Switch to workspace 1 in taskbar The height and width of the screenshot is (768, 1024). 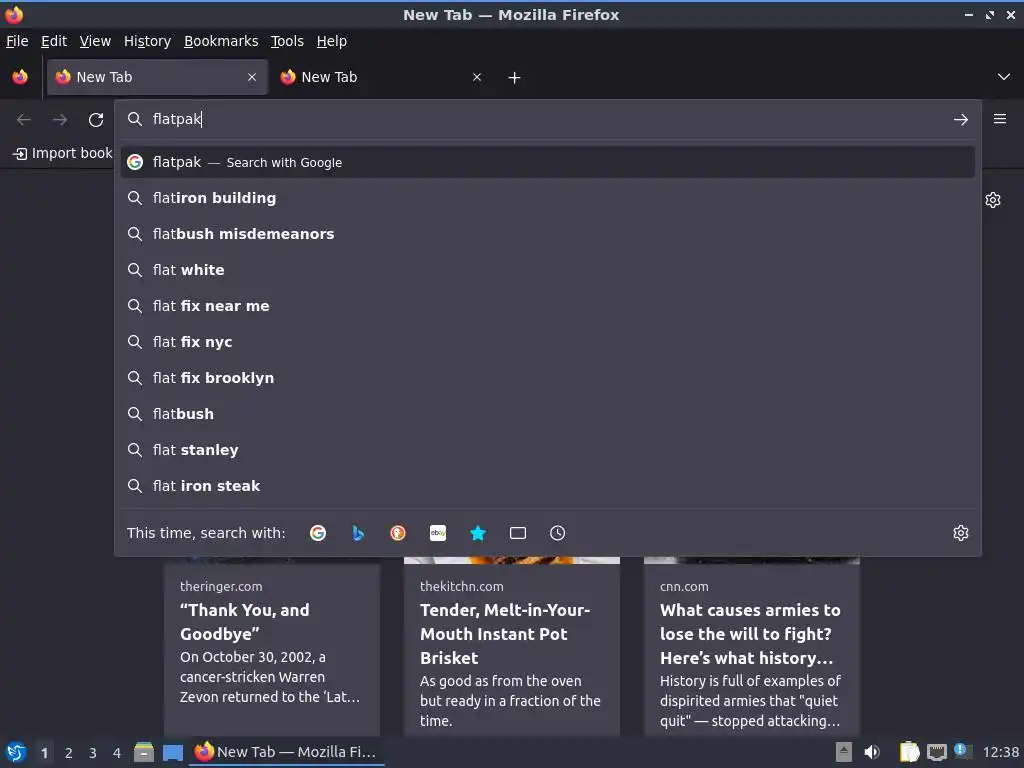[44, 753]
